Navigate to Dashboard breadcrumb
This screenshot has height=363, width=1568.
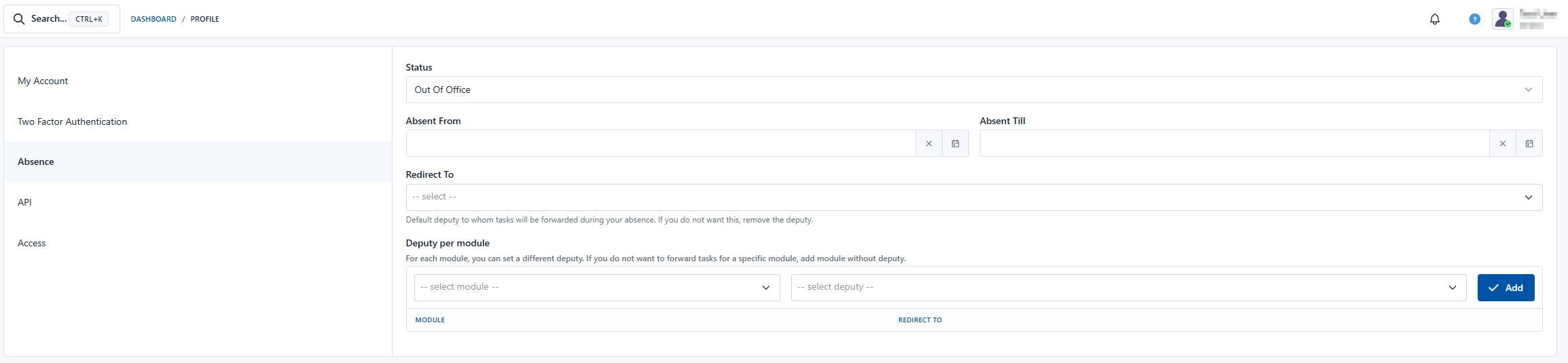pyautogui.click(x=153, y=19)
